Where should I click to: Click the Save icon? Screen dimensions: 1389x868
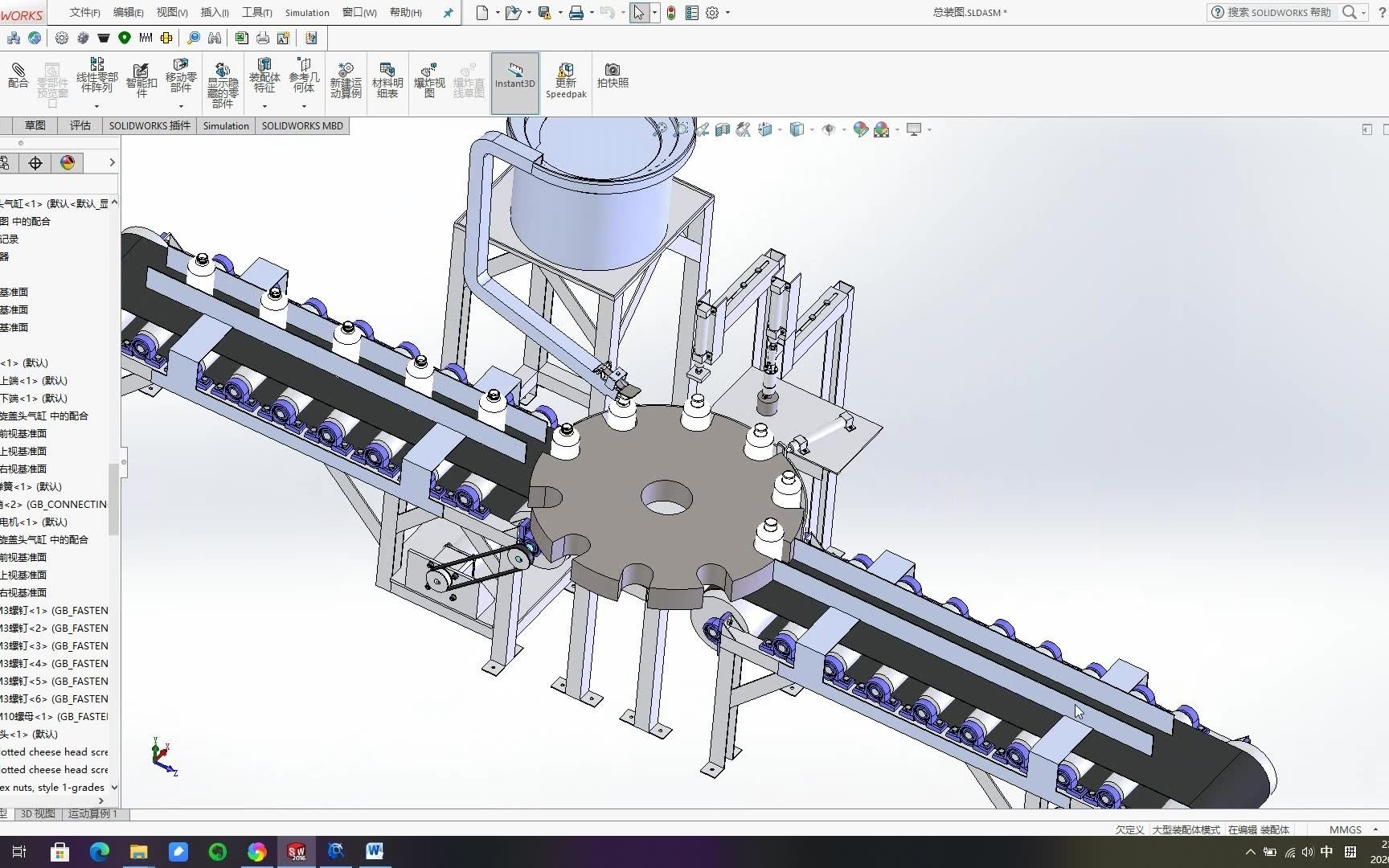click(x=544, y=13)
